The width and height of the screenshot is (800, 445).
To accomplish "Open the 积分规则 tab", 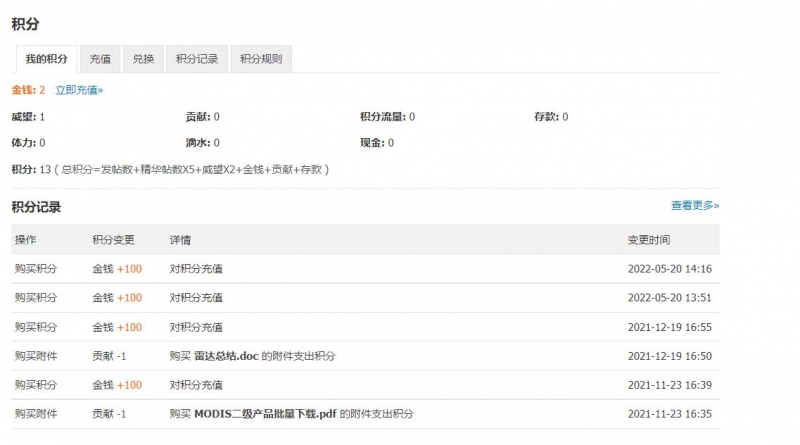I will [x=261, y=59].
